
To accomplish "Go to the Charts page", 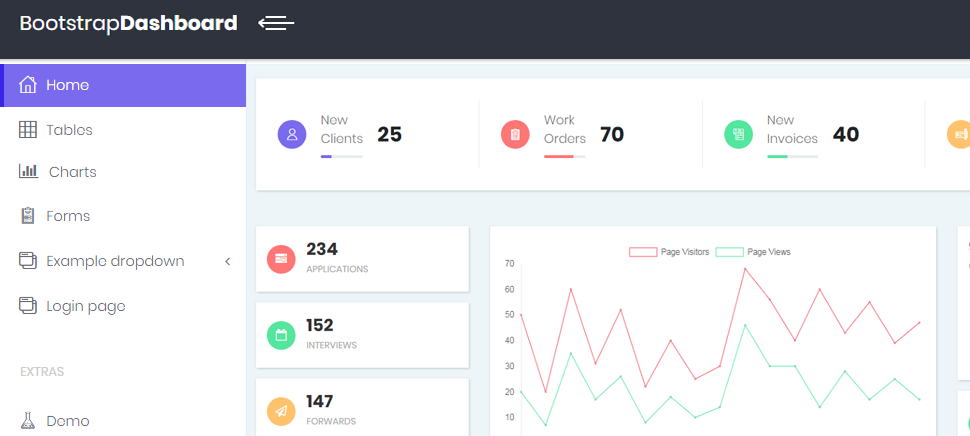I will coord(123,172).
